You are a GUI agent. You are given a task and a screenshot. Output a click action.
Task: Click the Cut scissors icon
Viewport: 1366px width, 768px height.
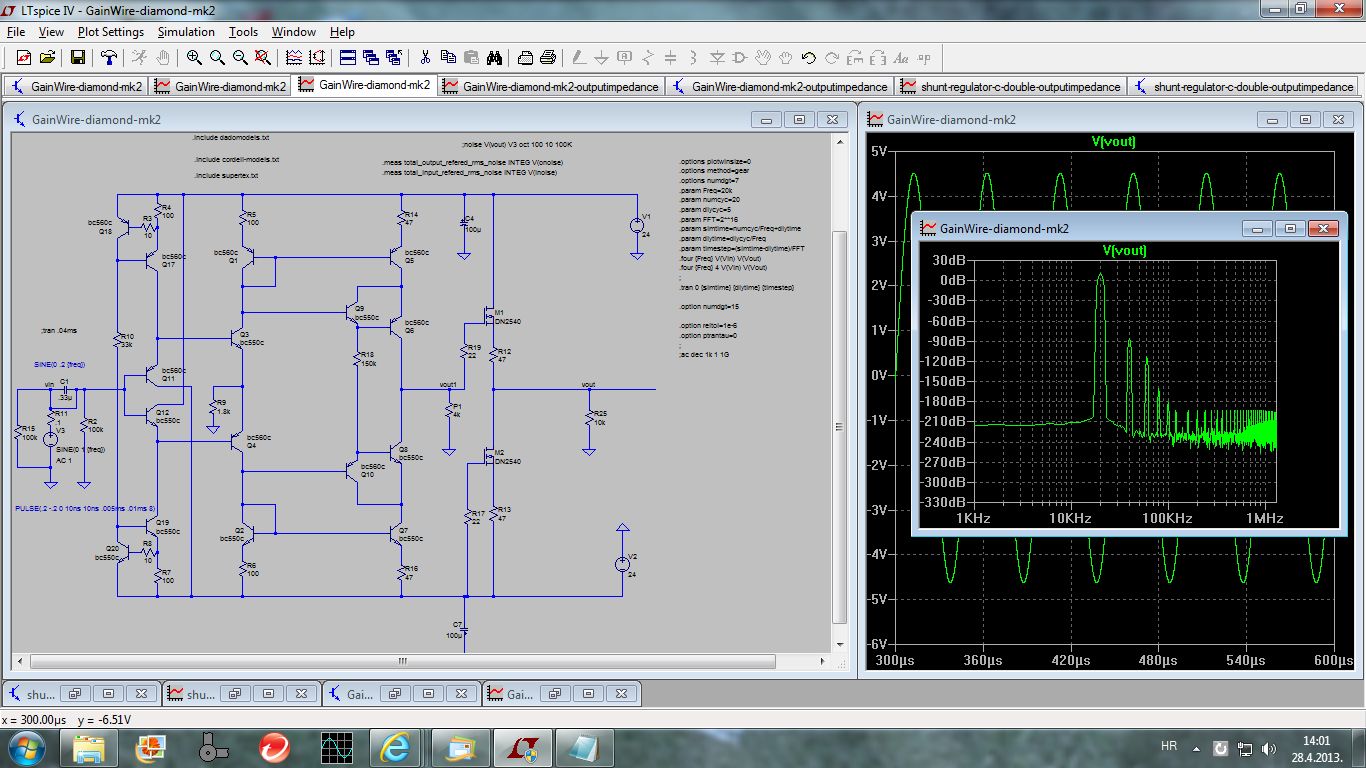pos(425,58)
